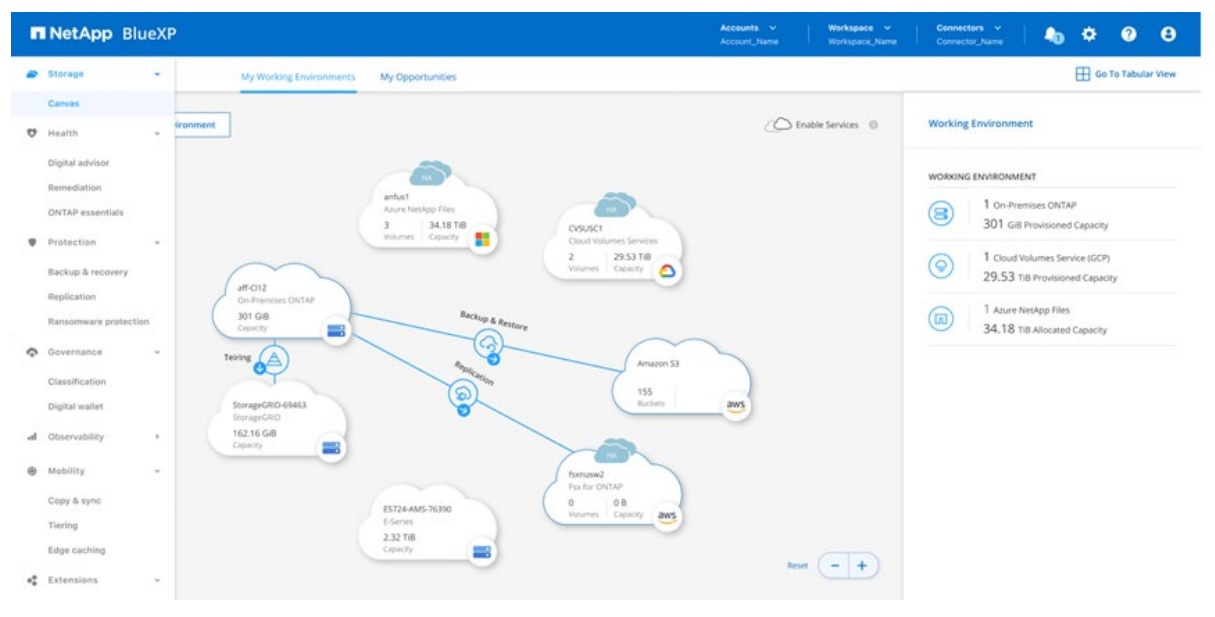Open the user profile icon
Screen dimensions: 1215x617
click(x=1167, y=34)
